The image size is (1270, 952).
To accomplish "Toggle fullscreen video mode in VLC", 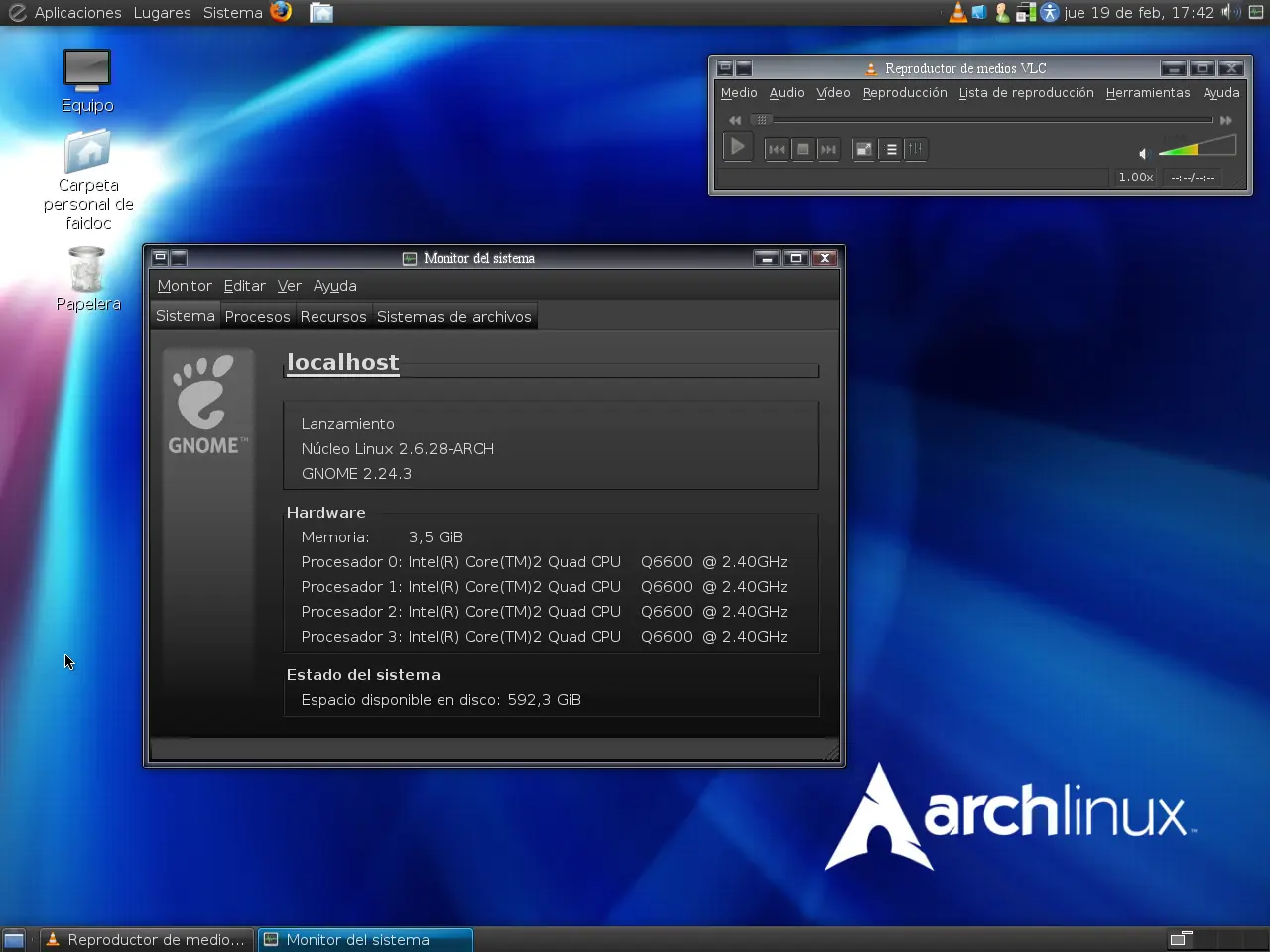I will tap(864, 150).
